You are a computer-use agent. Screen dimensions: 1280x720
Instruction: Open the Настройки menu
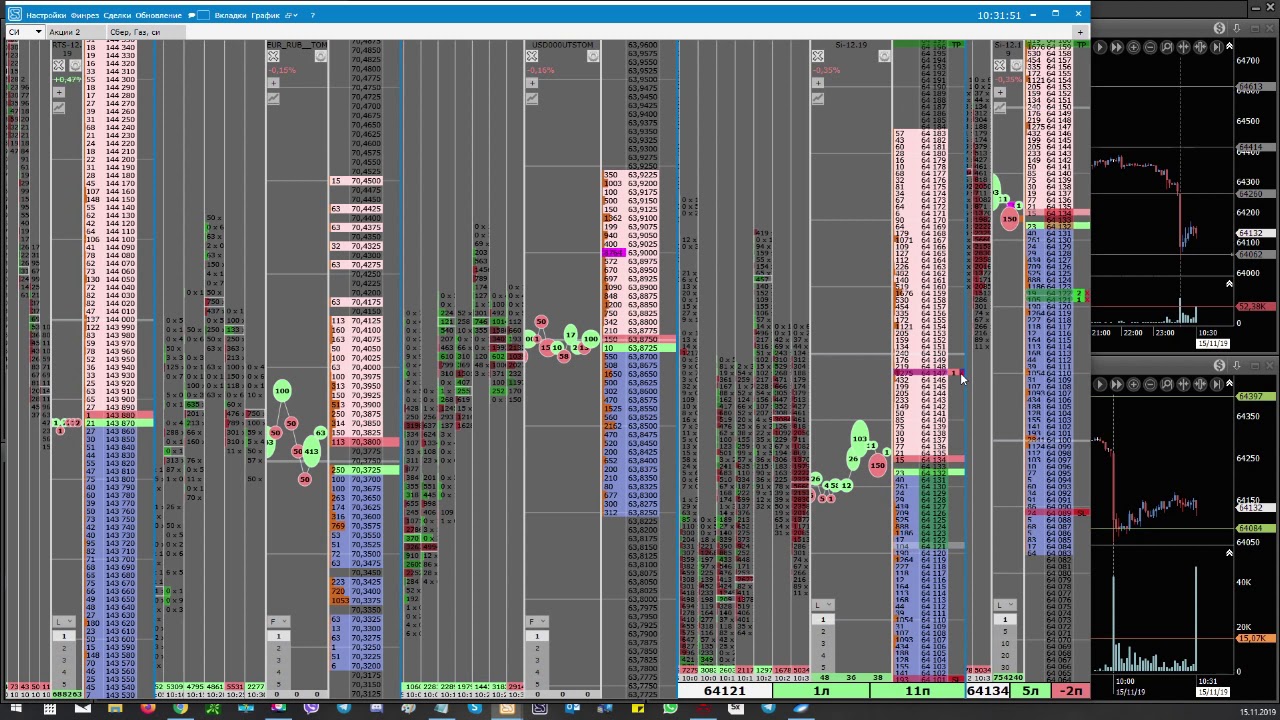click(x=46, y=15)
